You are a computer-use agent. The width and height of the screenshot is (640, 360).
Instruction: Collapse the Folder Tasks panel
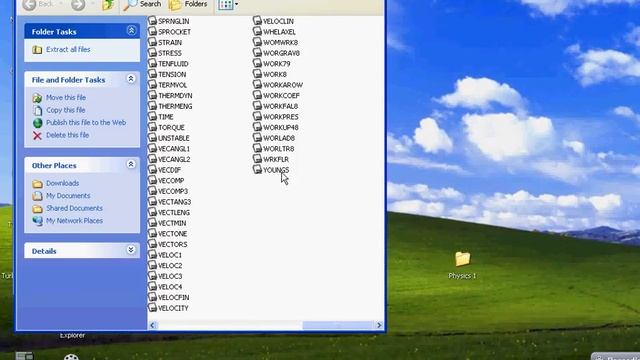[x=131, y=31]
